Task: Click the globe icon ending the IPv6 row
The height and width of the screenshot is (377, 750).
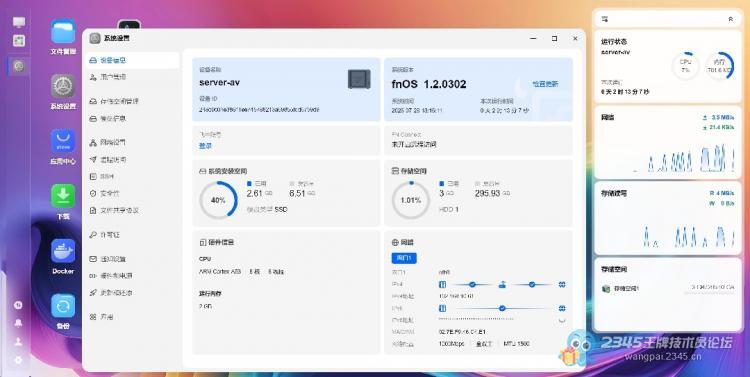Action: [562, 309]
